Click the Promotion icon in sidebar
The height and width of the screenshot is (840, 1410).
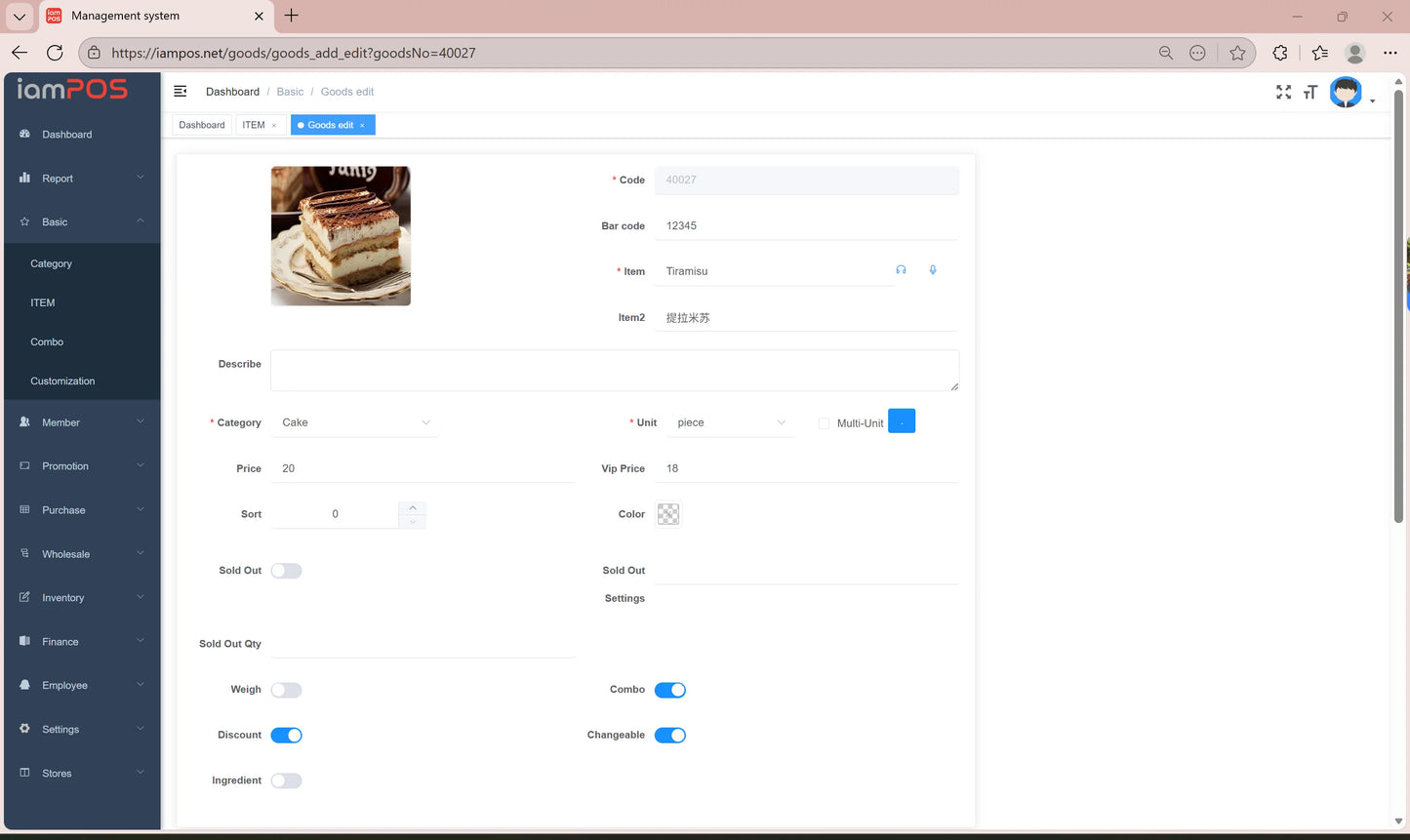pos(24,465)
